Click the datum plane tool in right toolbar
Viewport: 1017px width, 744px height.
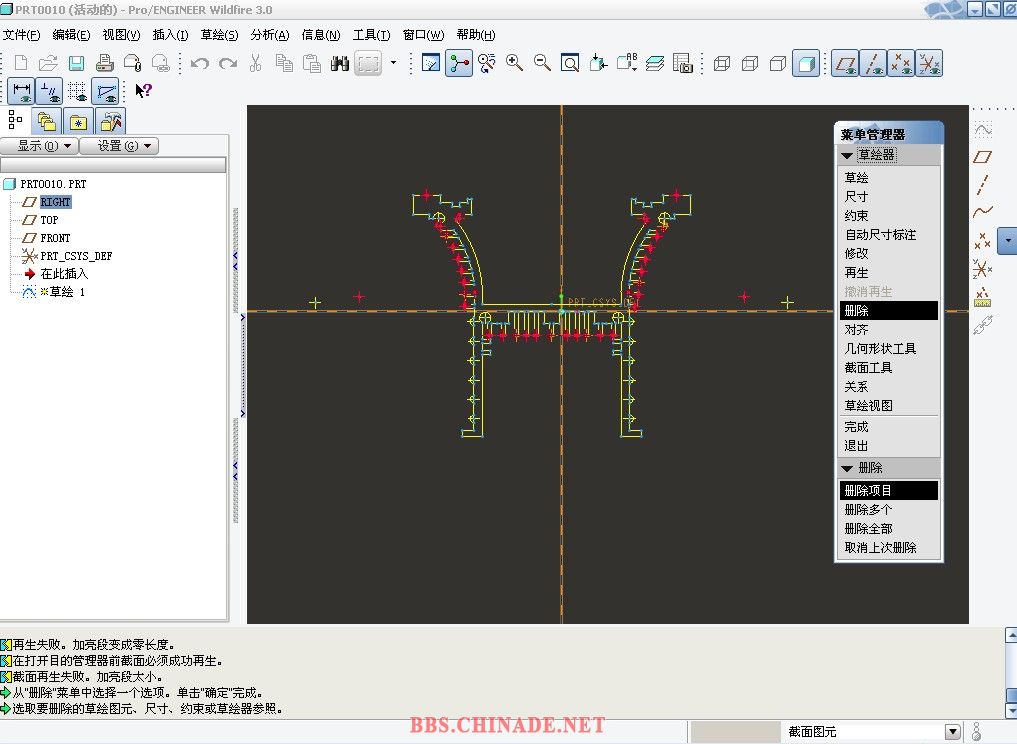pyautogui.click(x=983, y=157)
